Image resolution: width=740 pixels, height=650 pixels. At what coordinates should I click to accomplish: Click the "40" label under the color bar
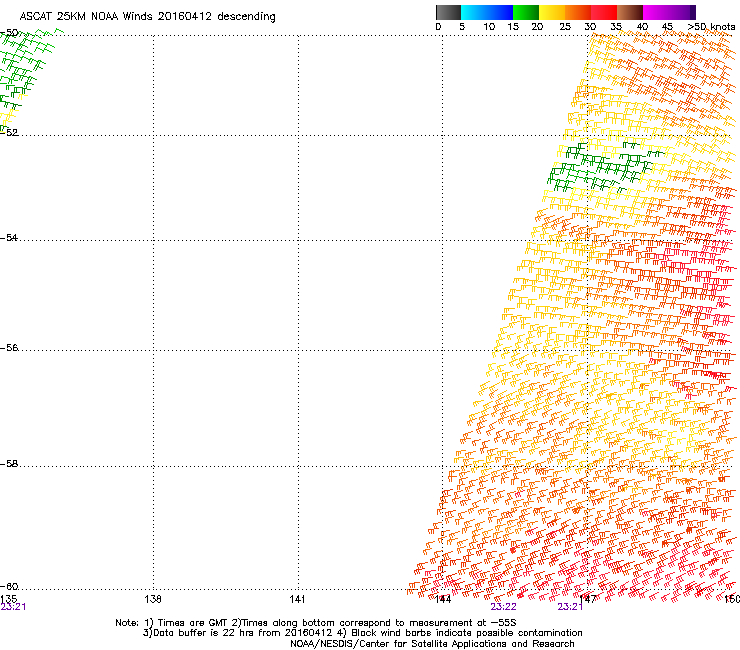(642, 27)
